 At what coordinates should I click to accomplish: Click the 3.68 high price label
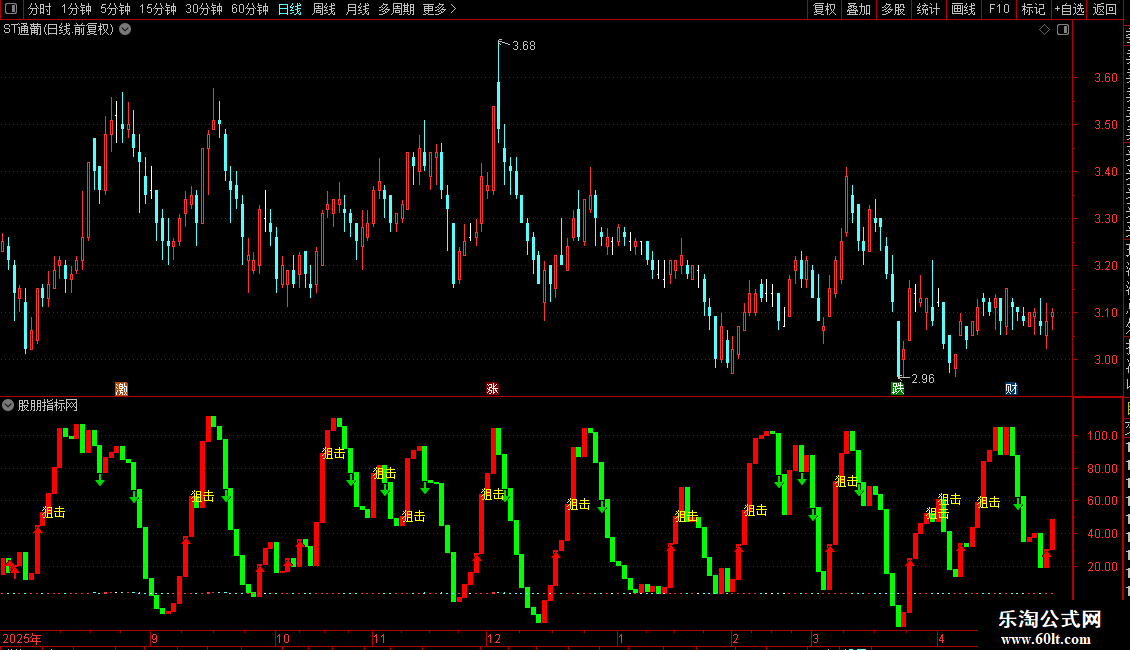click(x=524, y=46)
